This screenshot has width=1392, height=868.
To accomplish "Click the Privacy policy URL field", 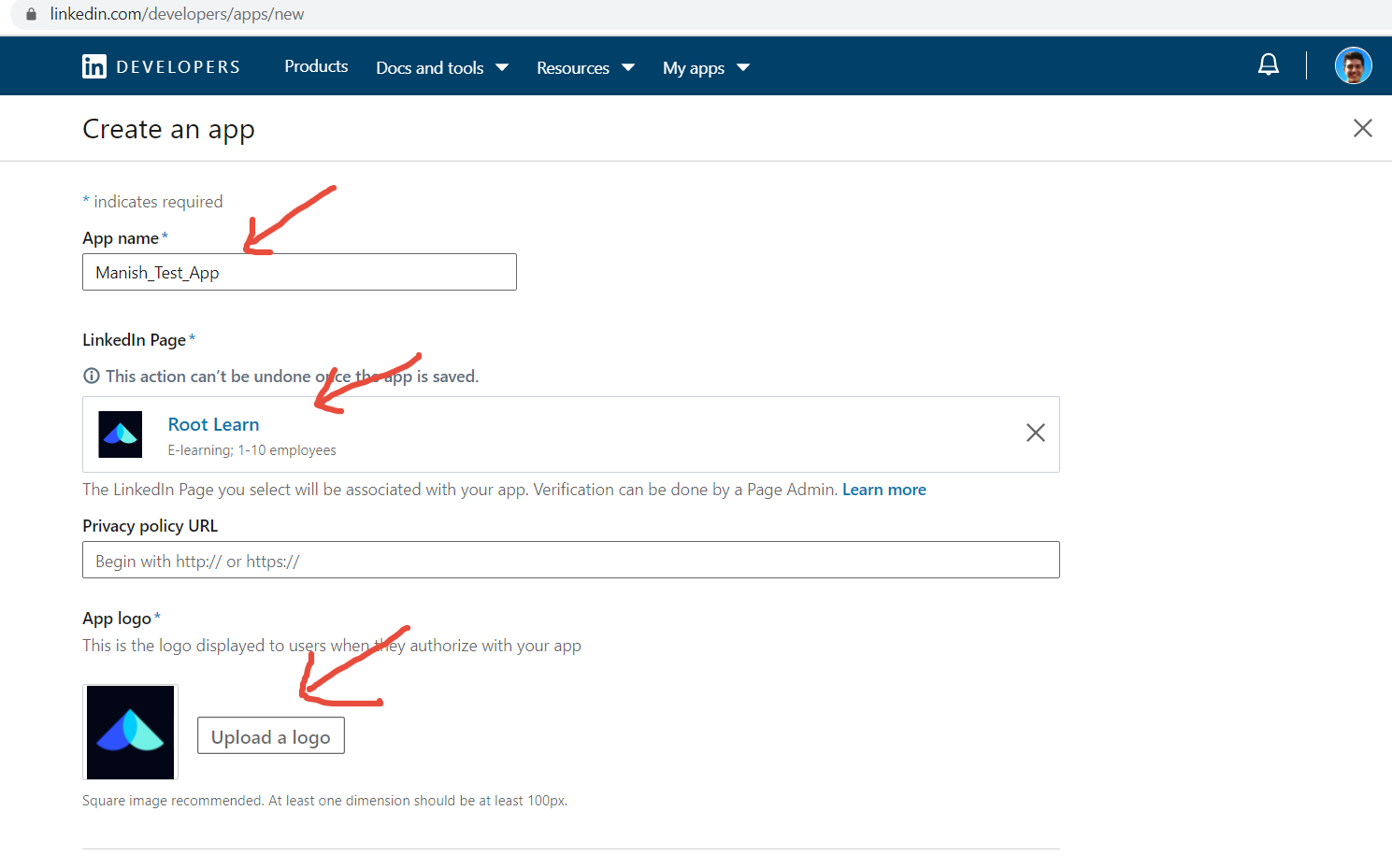I will [570, 560].
